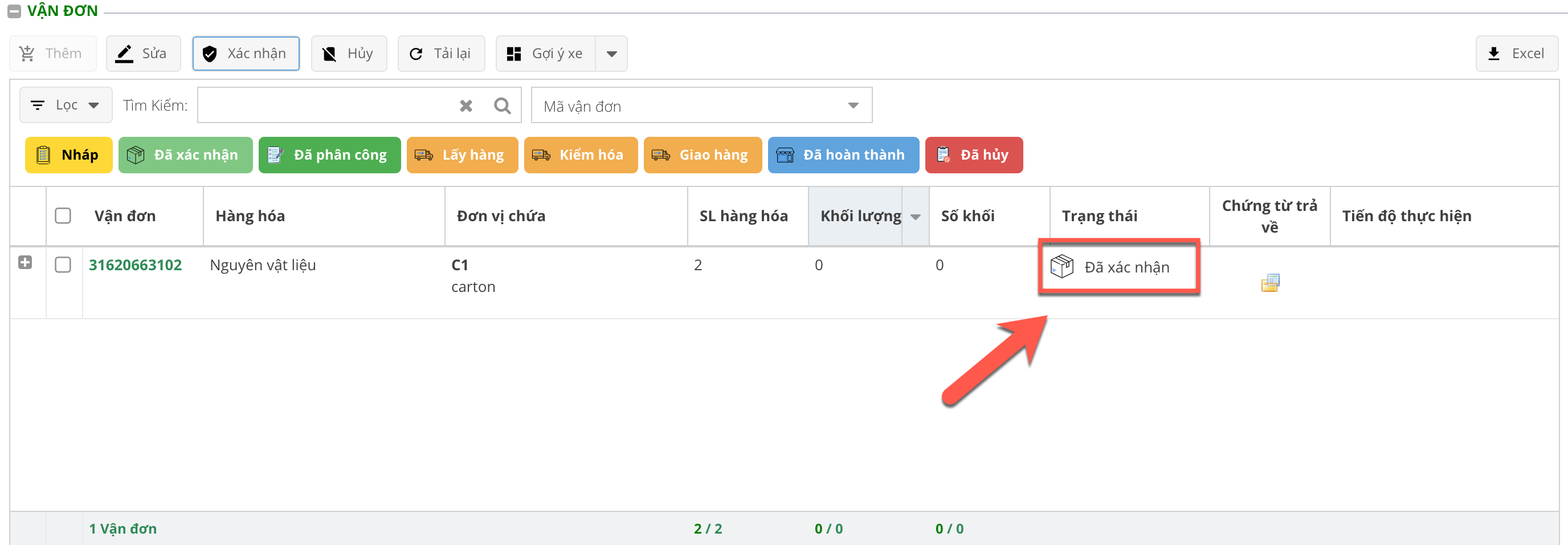Open waybill link 31620663102
Viewport: 1568px width, 545px height.
(135, 265)
